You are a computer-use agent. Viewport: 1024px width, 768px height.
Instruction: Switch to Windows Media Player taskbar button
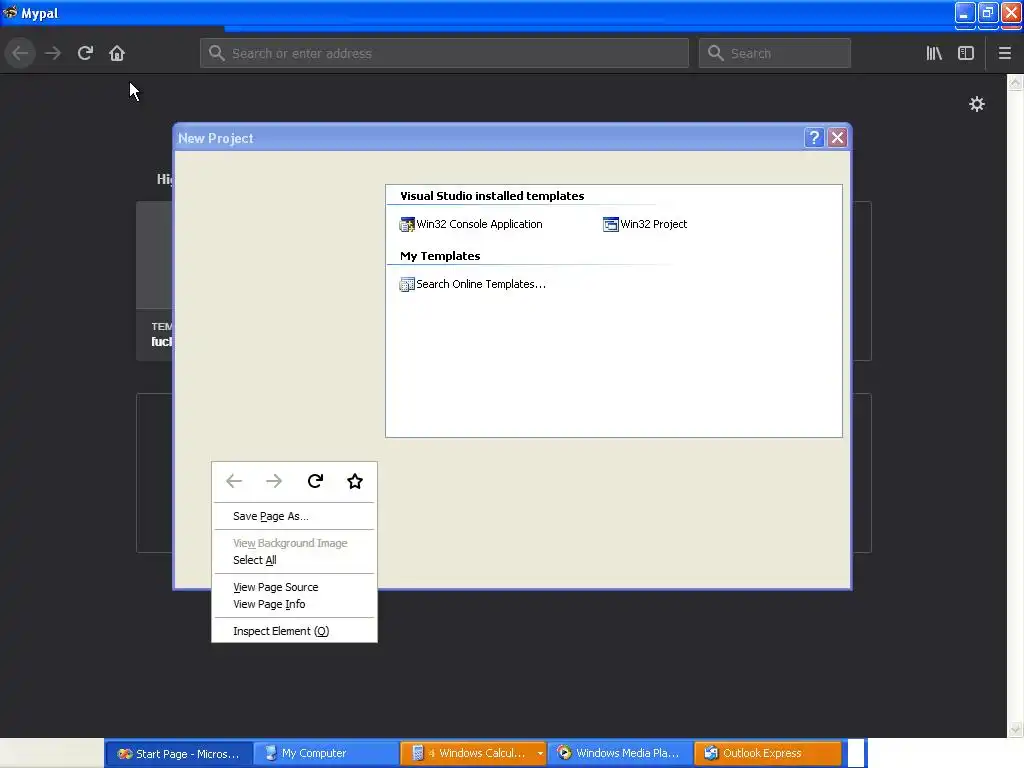point(620,753)
